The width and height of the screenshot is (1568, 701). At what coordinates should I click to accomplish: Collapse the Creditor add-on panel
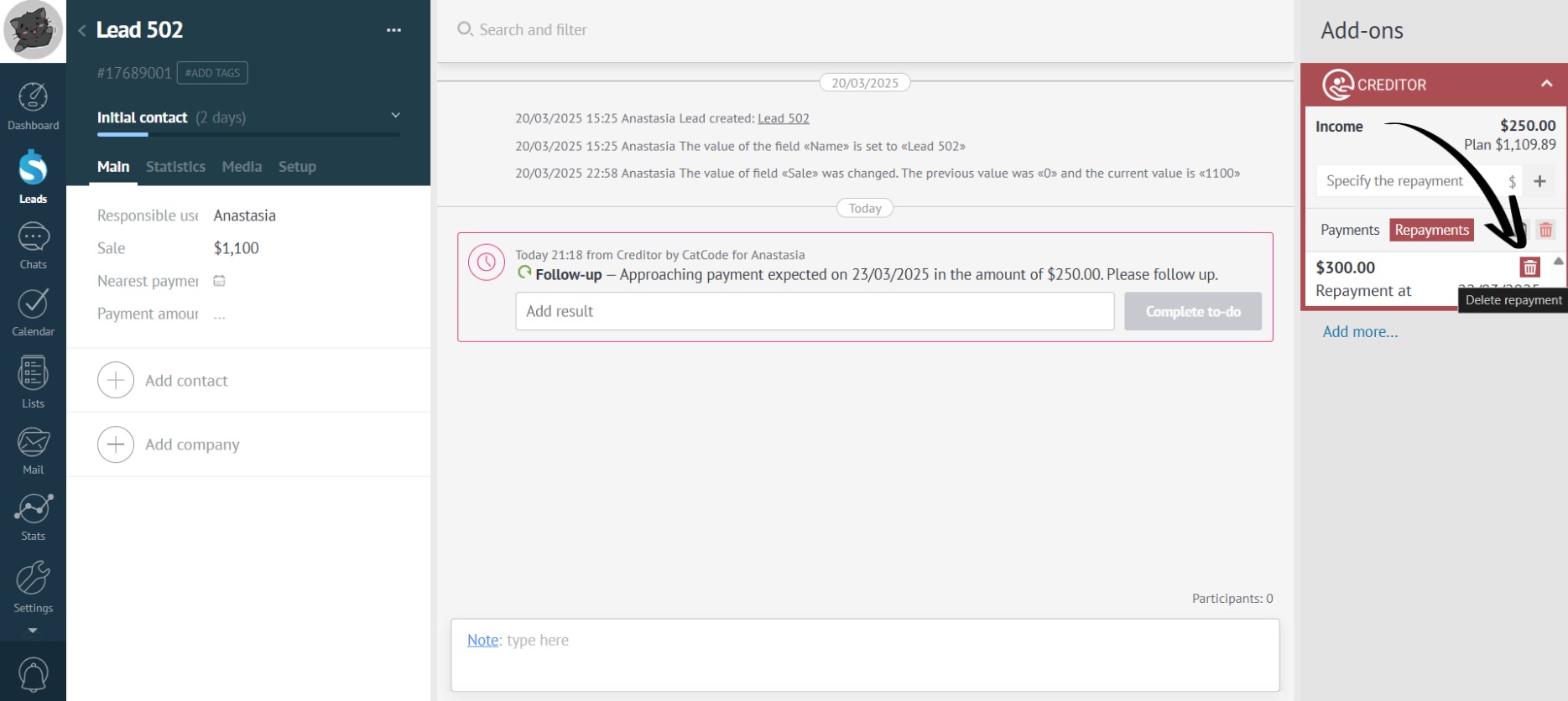(x=1546, y=84)
